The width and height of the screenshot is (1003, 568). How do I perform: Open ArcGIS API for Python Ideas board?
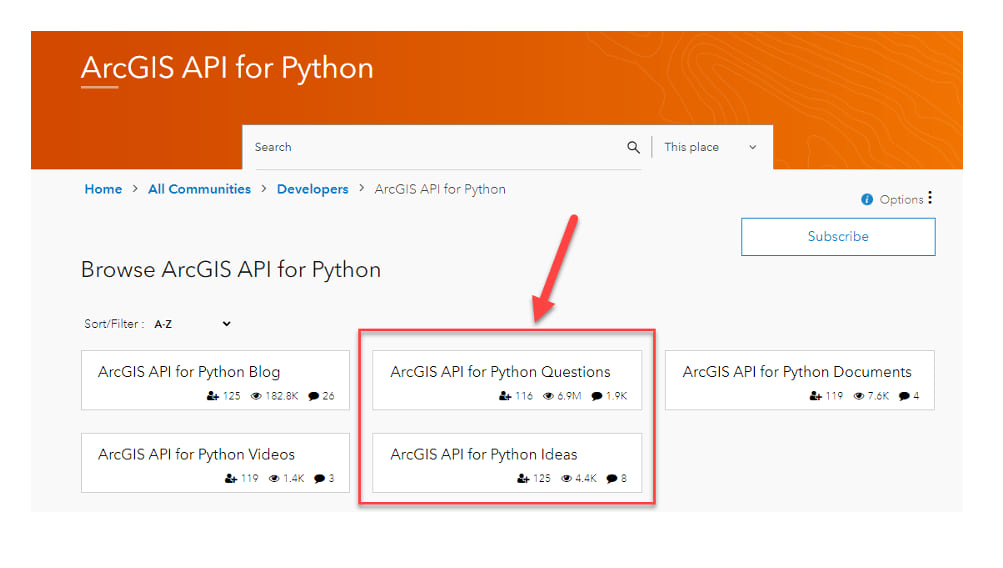tap(484, 454)
